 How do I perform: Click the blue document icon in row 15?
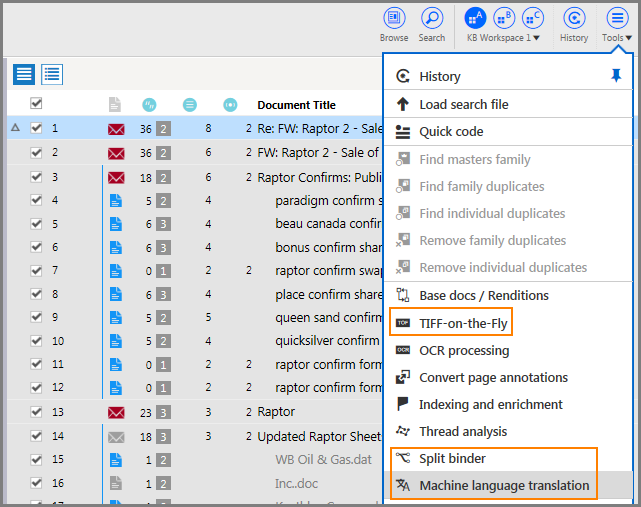click(x=116, y=460)
